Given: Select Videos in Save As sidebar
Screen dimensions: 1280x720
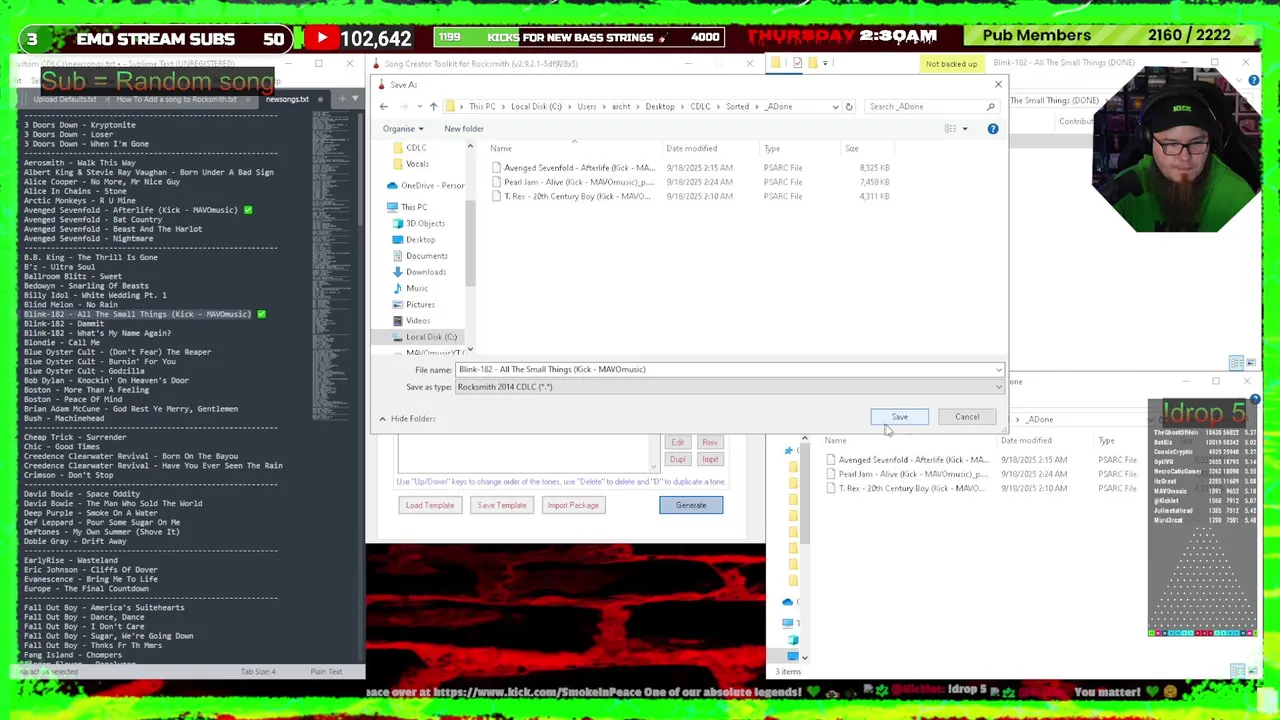Looking at the screenshot, I should [x=412, y=320].
